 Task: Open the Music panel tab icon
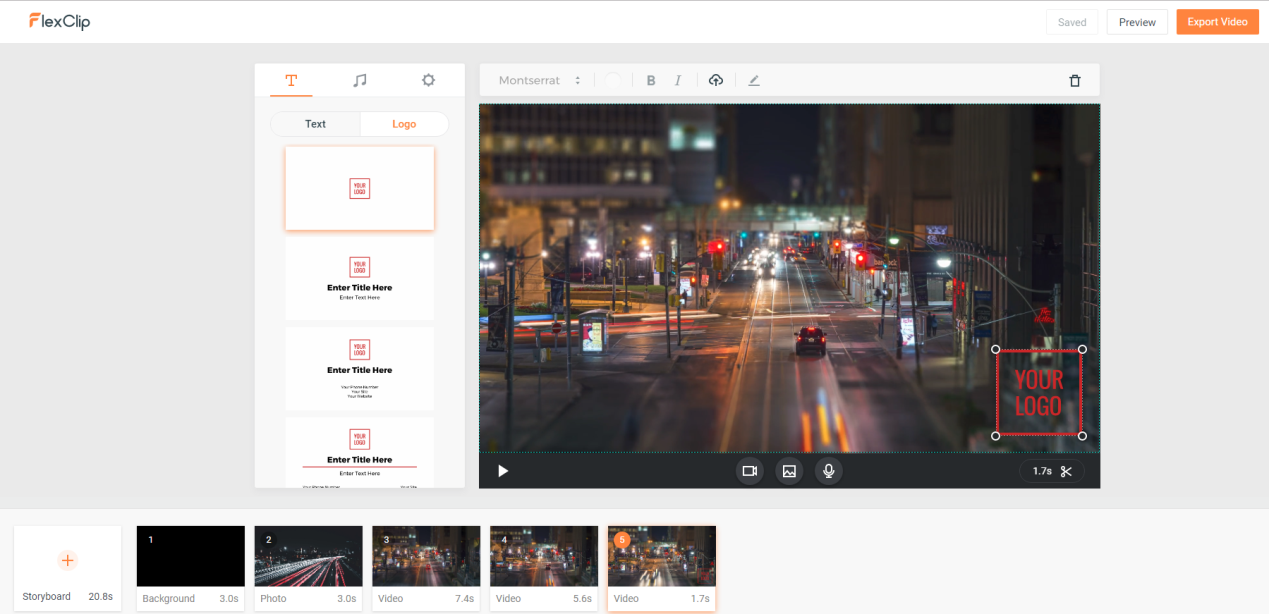(360, 80)
